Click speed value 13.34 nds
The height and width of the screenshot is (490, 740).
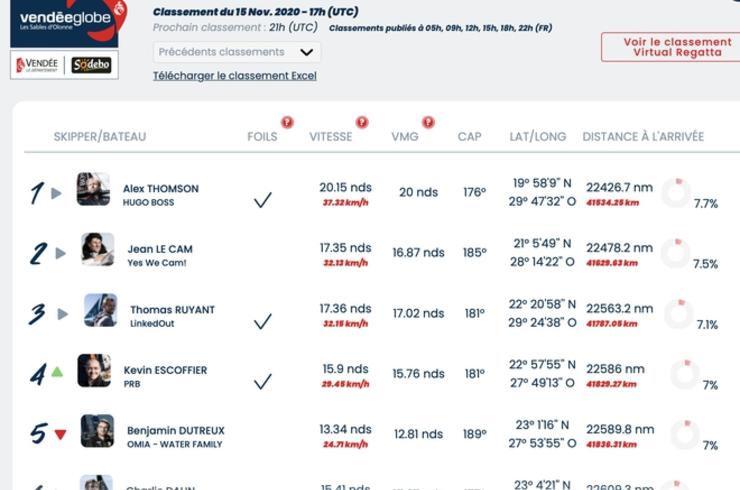click(345, 429)
